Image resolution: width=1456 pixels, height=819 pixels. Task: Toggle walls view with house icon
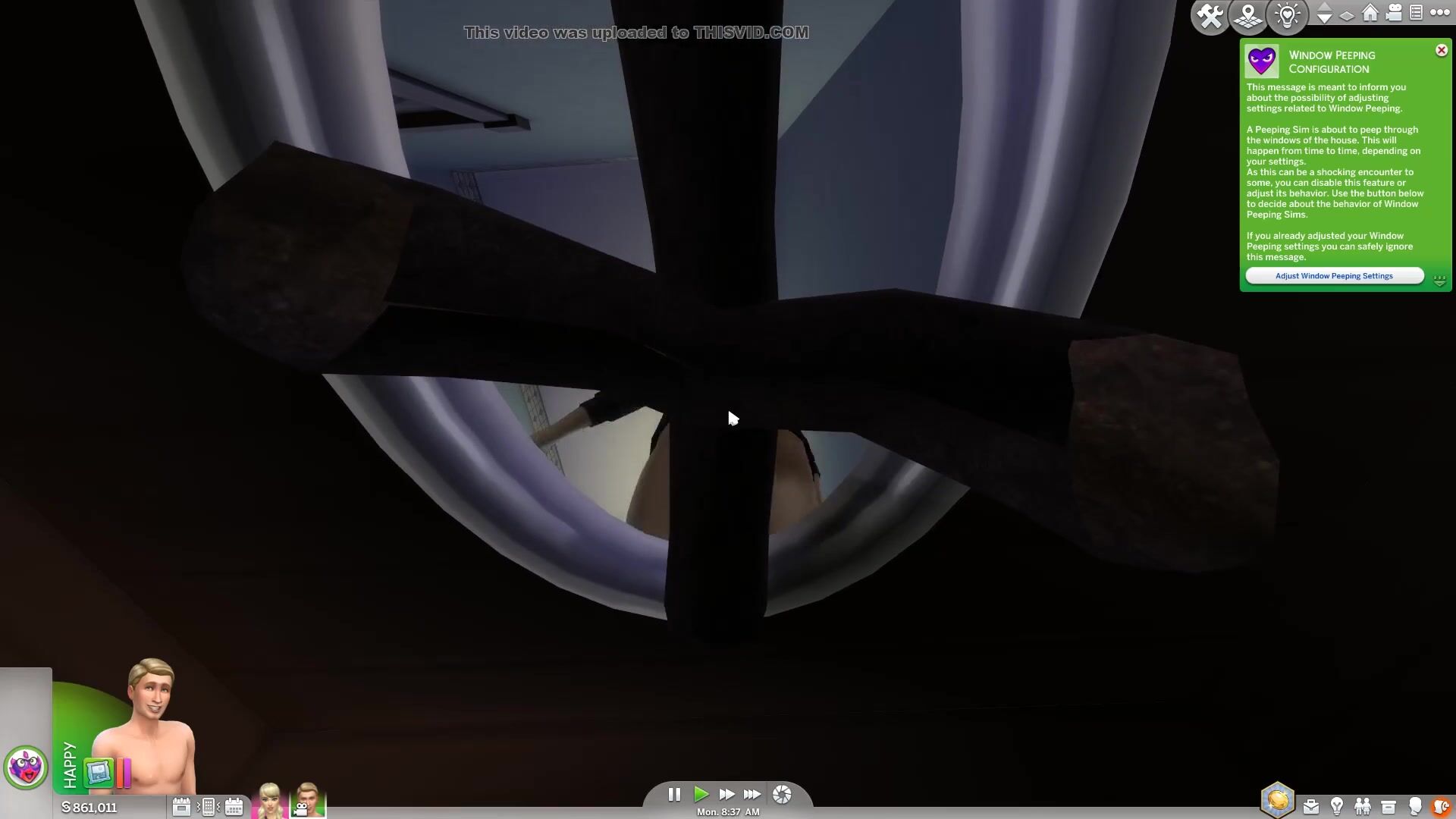[1370, 13]
